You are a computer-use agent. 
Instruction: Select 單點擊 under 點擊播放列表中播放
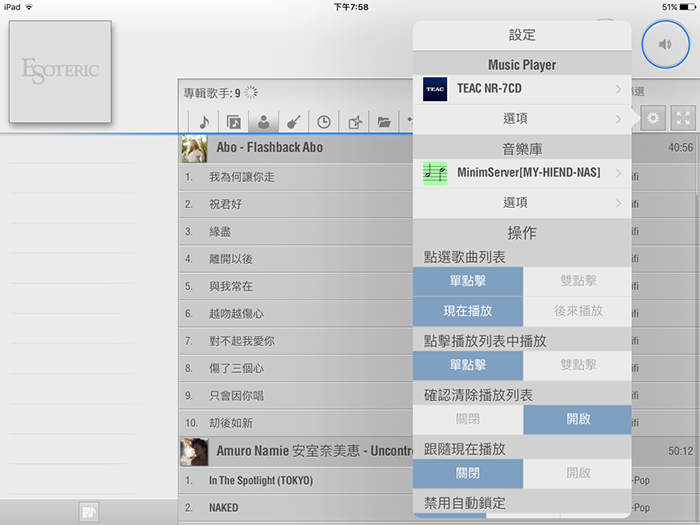click(x=468, y=365)
